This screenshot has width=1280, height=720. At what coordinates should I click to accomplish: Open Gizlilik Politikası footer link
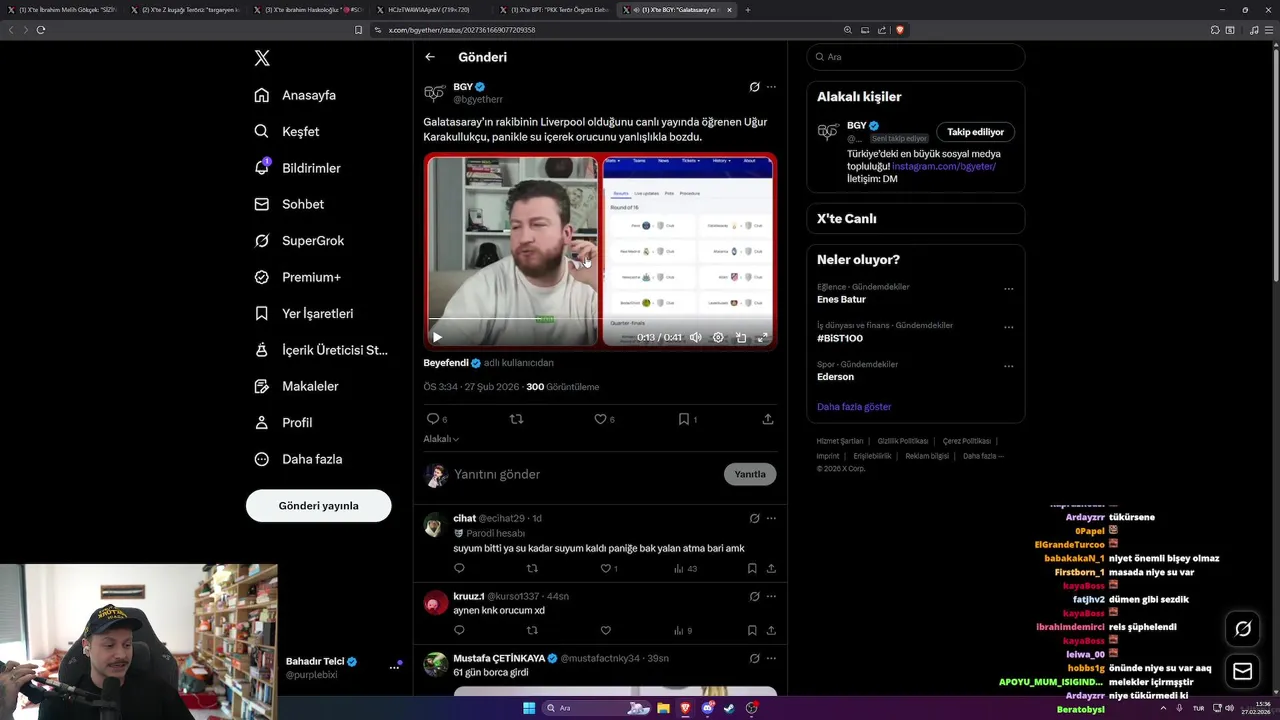[x=903, y=441]
